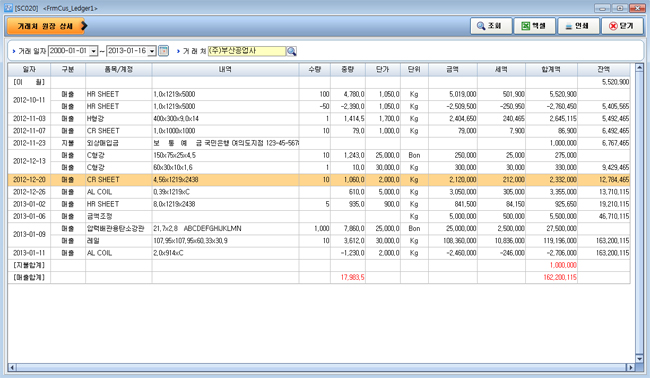Click the 세액 column header

click(501, 70)
